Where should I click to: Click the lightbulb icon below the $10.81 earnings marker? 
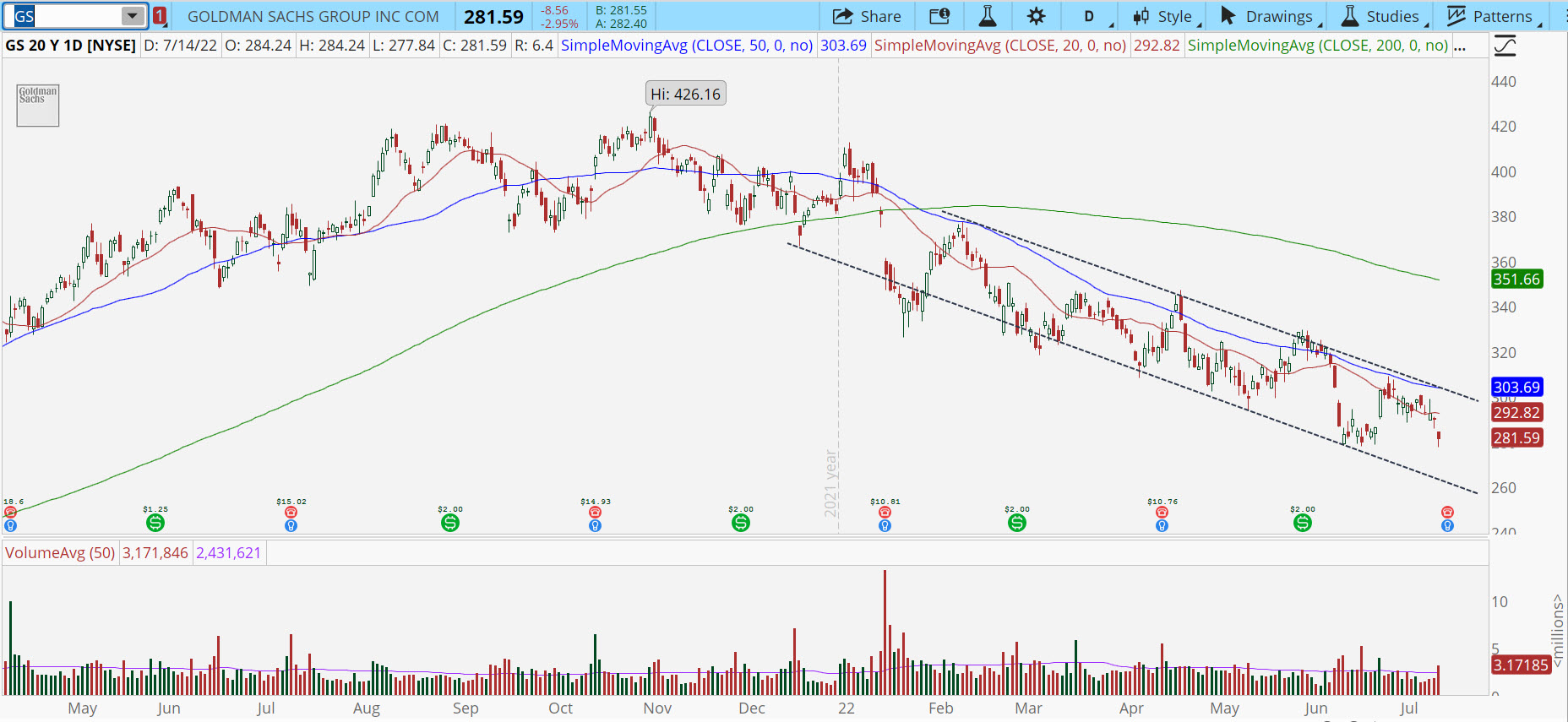coord(885,526)
